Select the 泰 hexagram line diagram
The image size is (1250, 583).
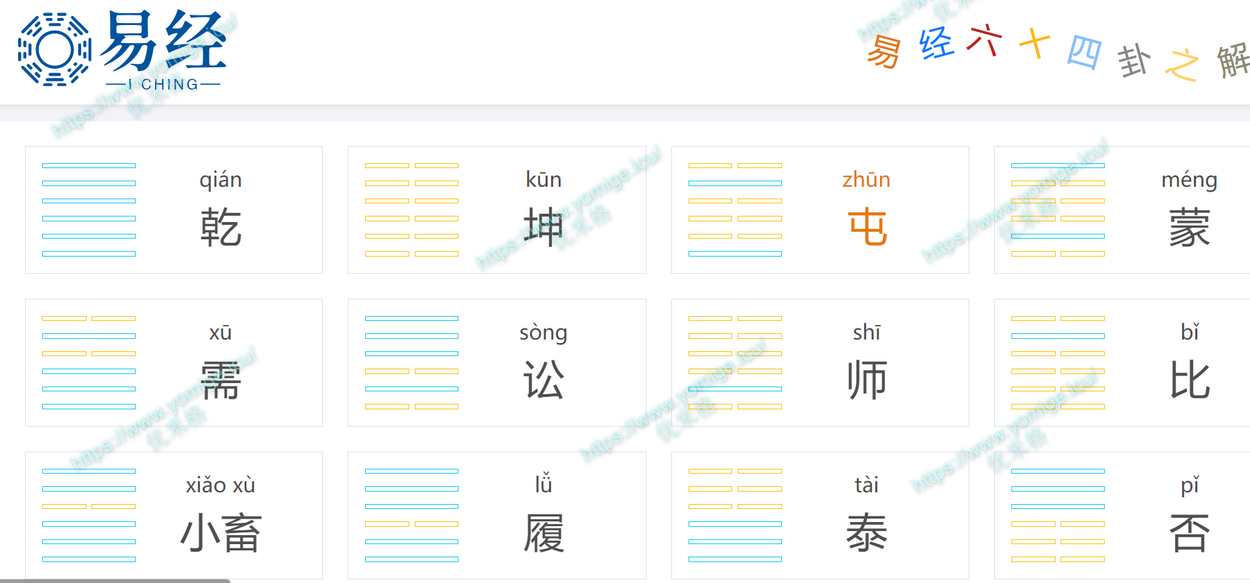pos(735,515)
